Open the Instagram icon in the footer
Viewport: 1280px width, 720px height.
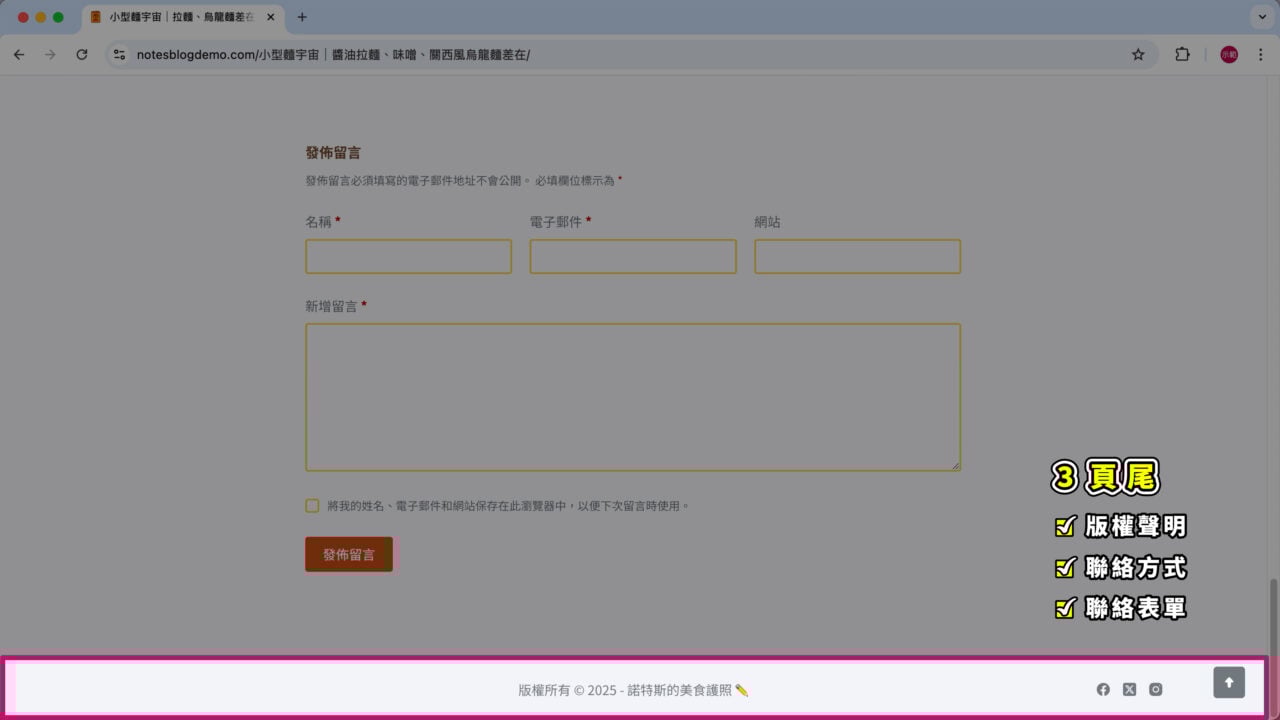1155,689
